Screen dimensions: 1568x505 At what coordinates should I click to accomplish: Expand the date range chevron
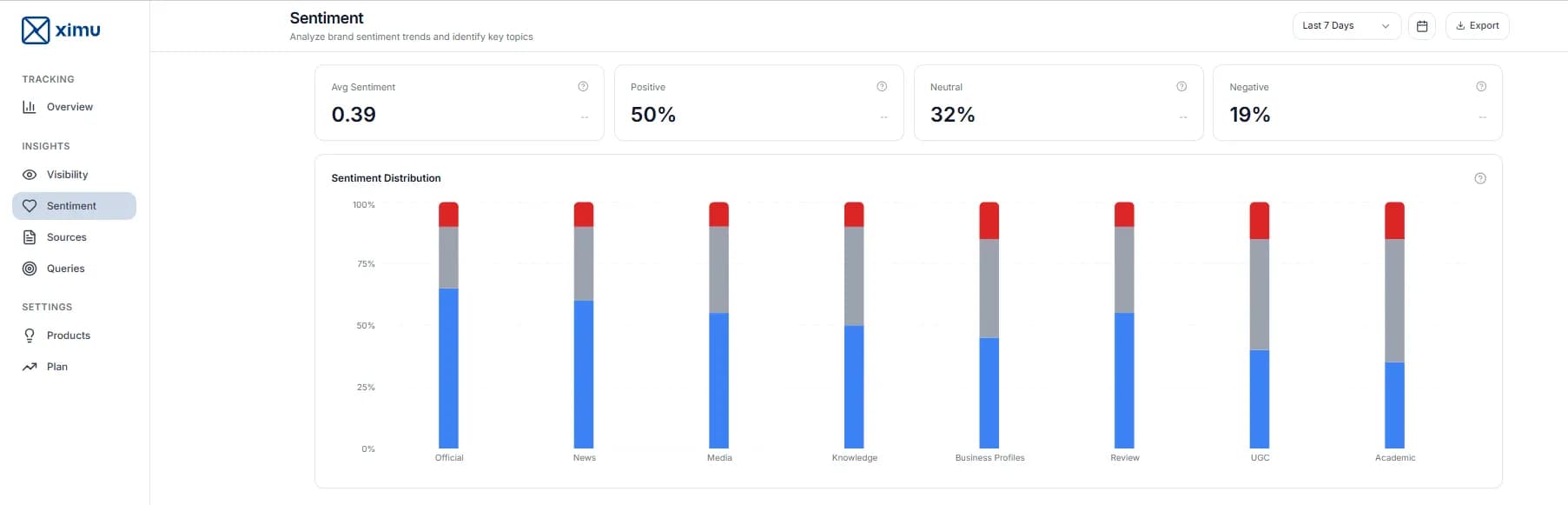point(1386,25)
